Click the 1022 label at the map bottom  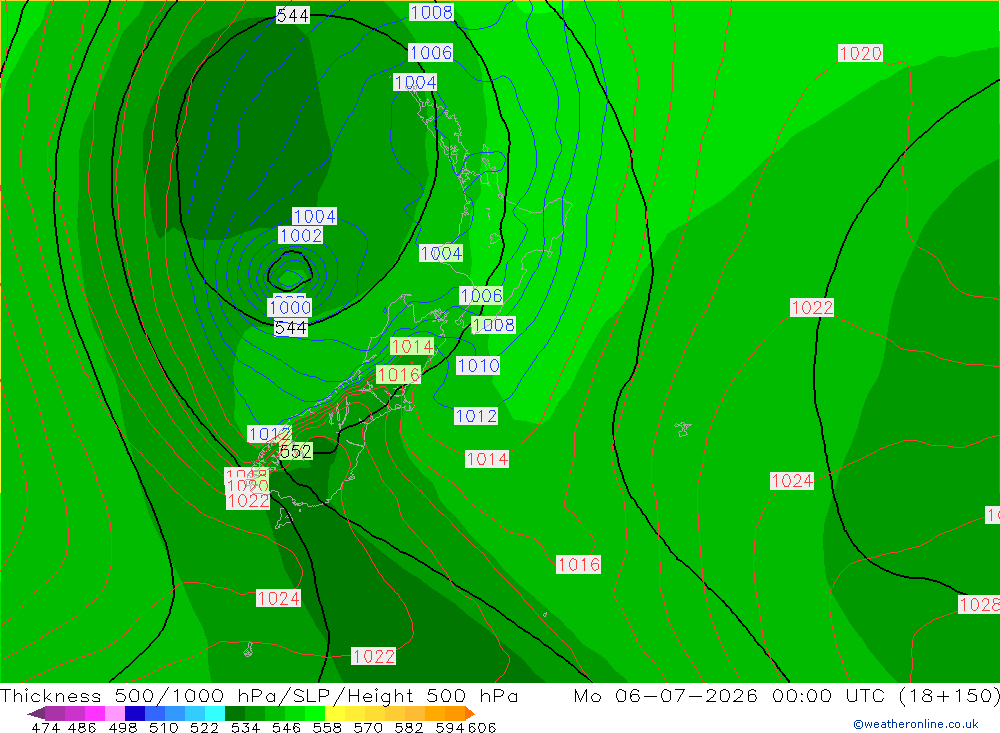(374, 656)
